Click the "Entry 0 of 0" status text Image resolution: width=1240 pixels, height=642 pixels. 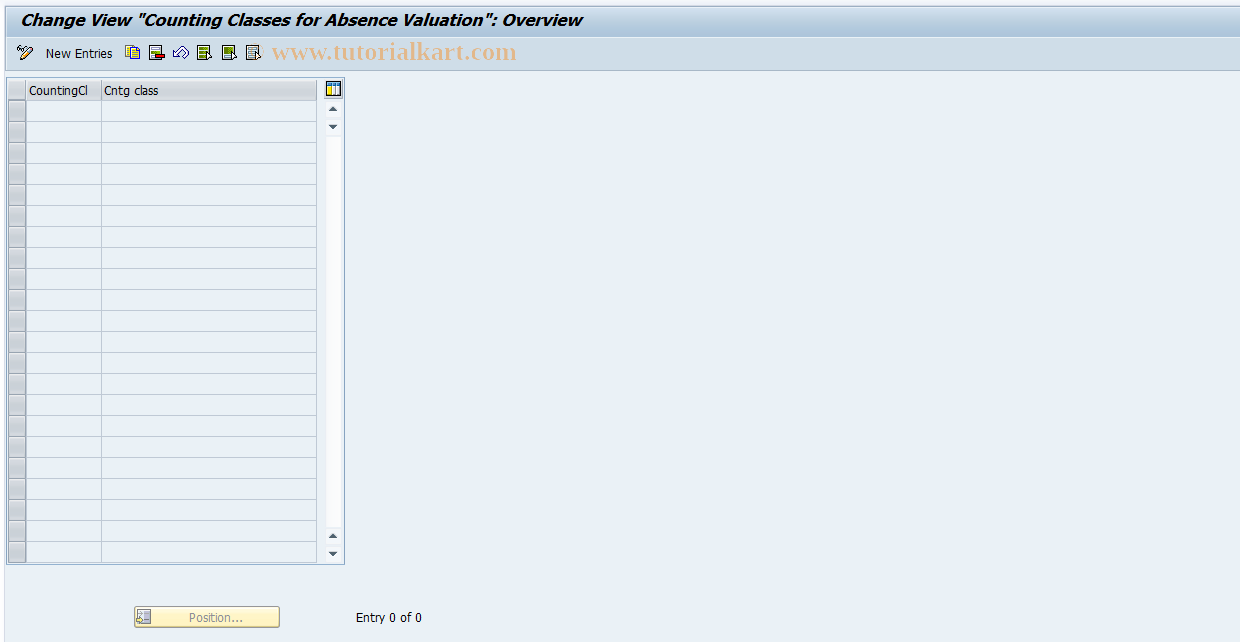point(389,618)
